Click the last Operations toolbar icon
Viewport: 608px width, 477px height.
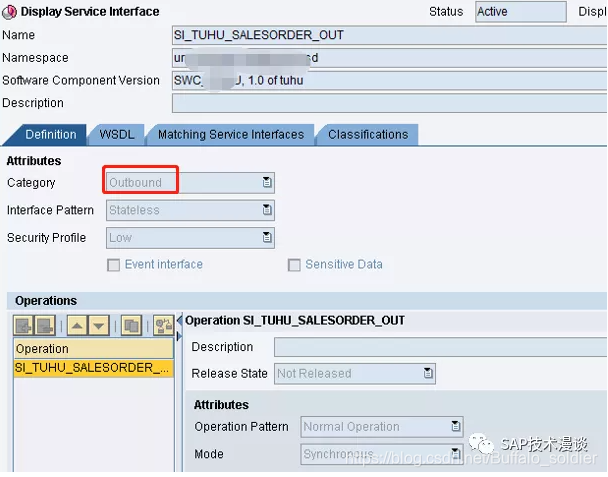point(164,325)
